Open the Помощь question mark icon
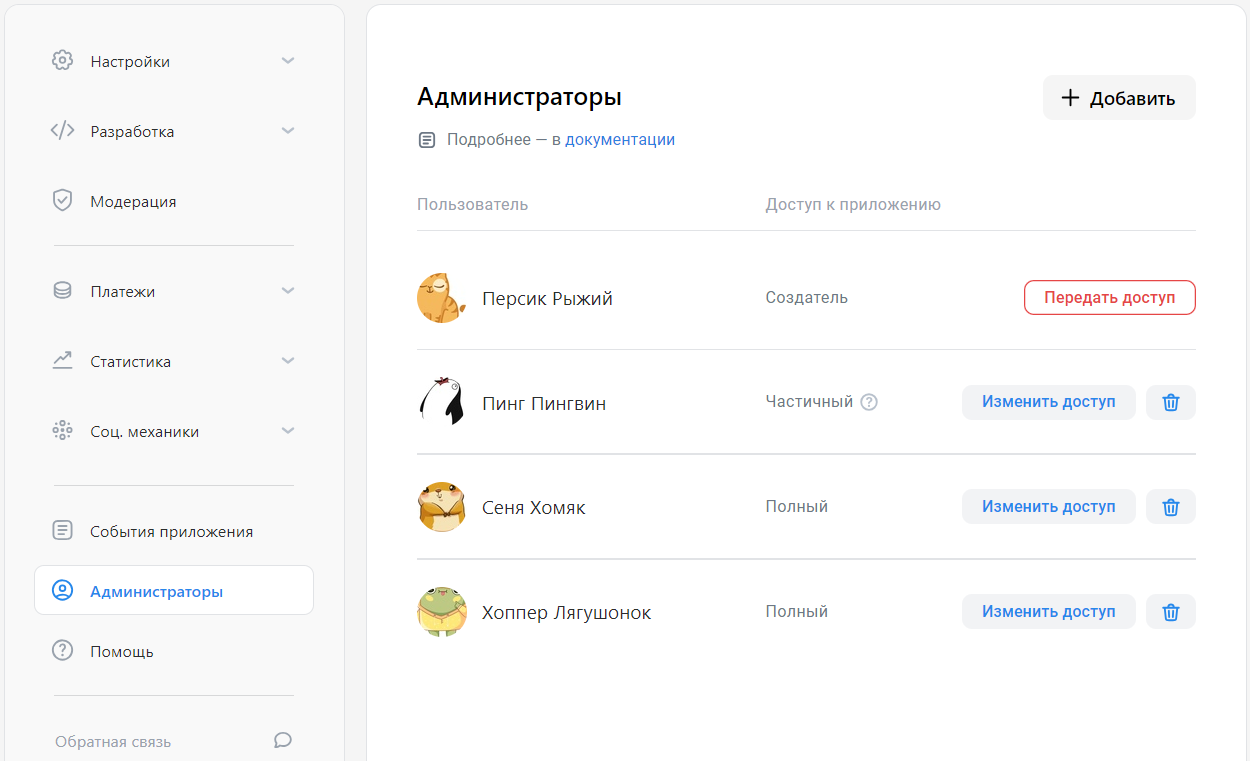 [x=62, y=651]
